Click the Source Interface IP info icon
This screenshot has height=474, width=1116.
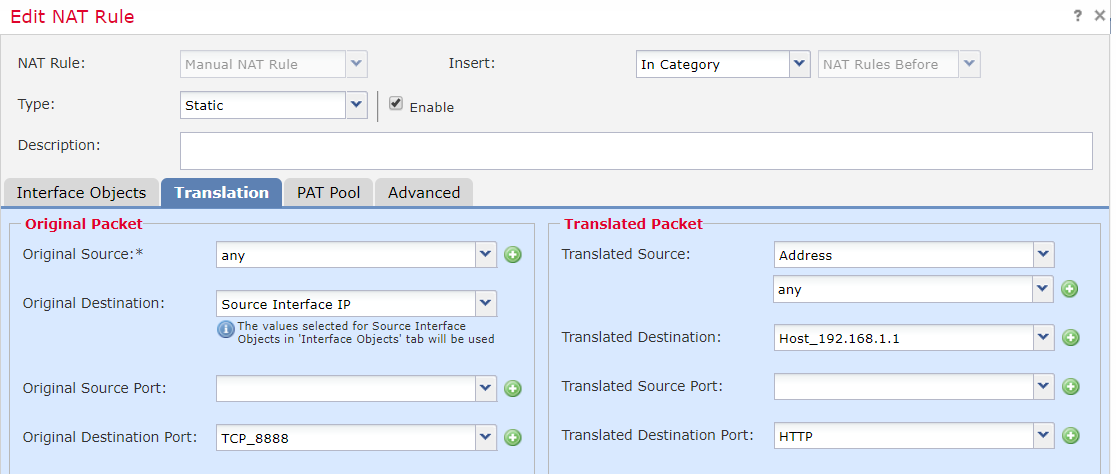[x=226, y=329]
